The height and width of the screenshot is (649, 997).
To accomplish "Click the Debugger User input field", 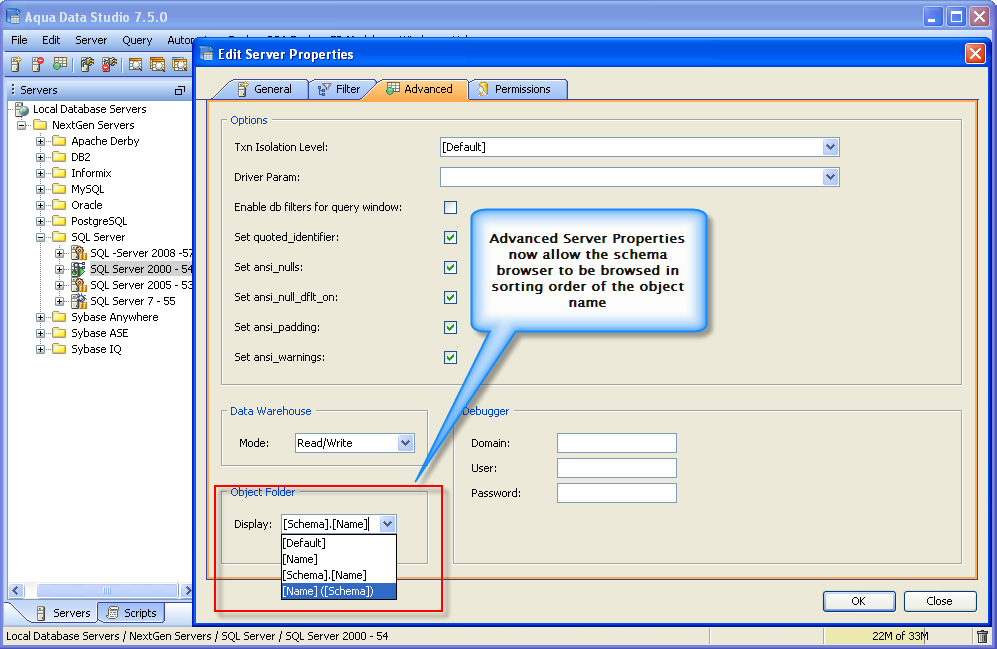I will (x=617, y=468).
